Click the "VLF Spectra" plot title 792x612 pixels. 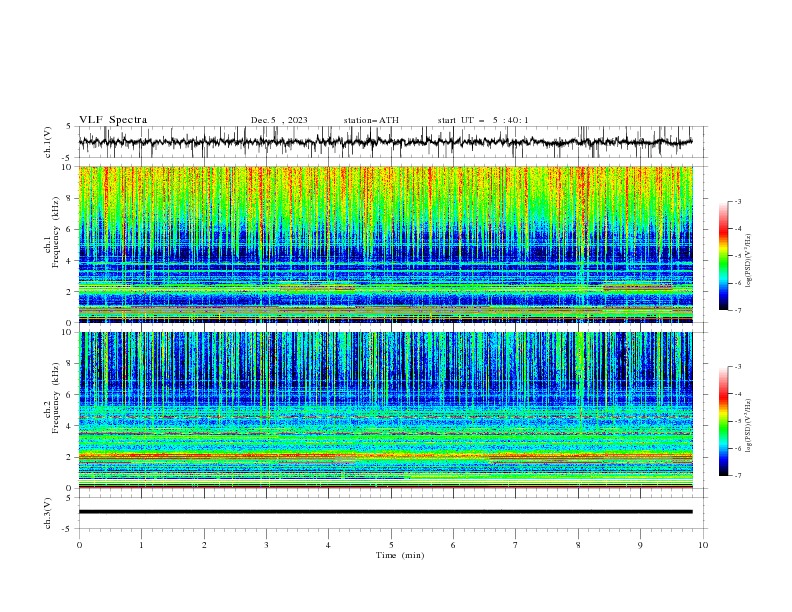point(113,120)
